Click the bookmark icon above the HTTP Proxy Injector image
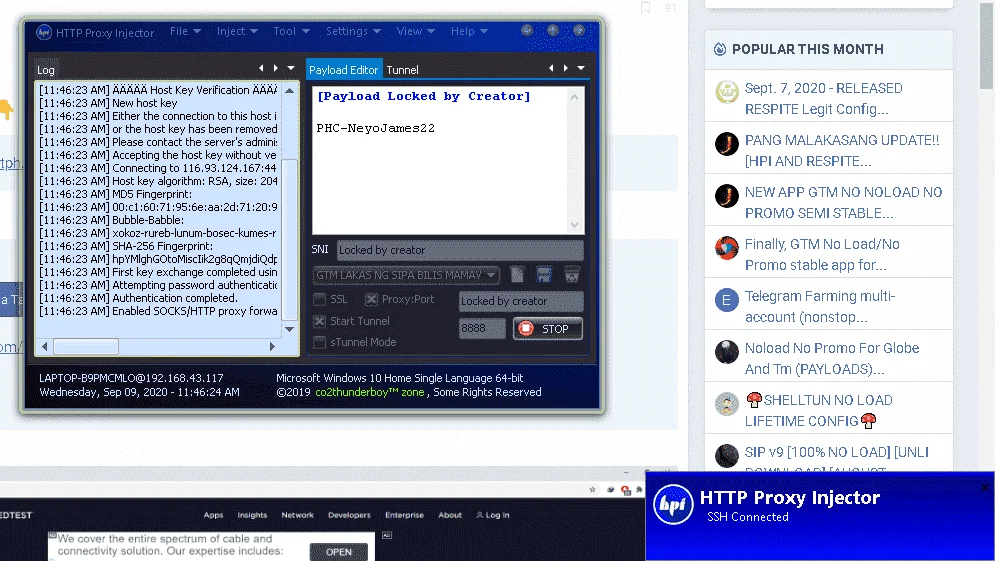995x561 pixels. click(645, 8)
